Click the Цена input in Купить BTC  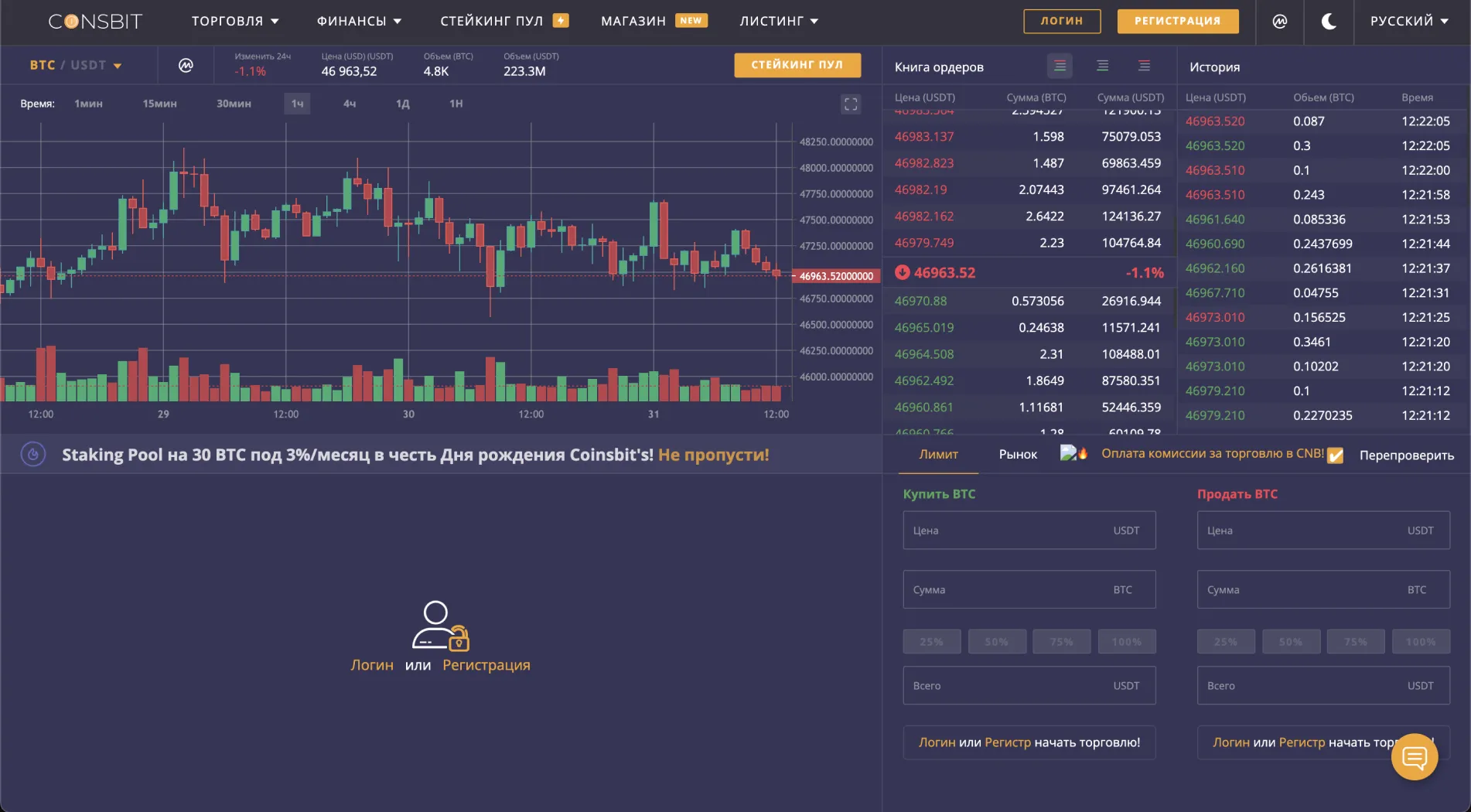(x=1029, y=531)
